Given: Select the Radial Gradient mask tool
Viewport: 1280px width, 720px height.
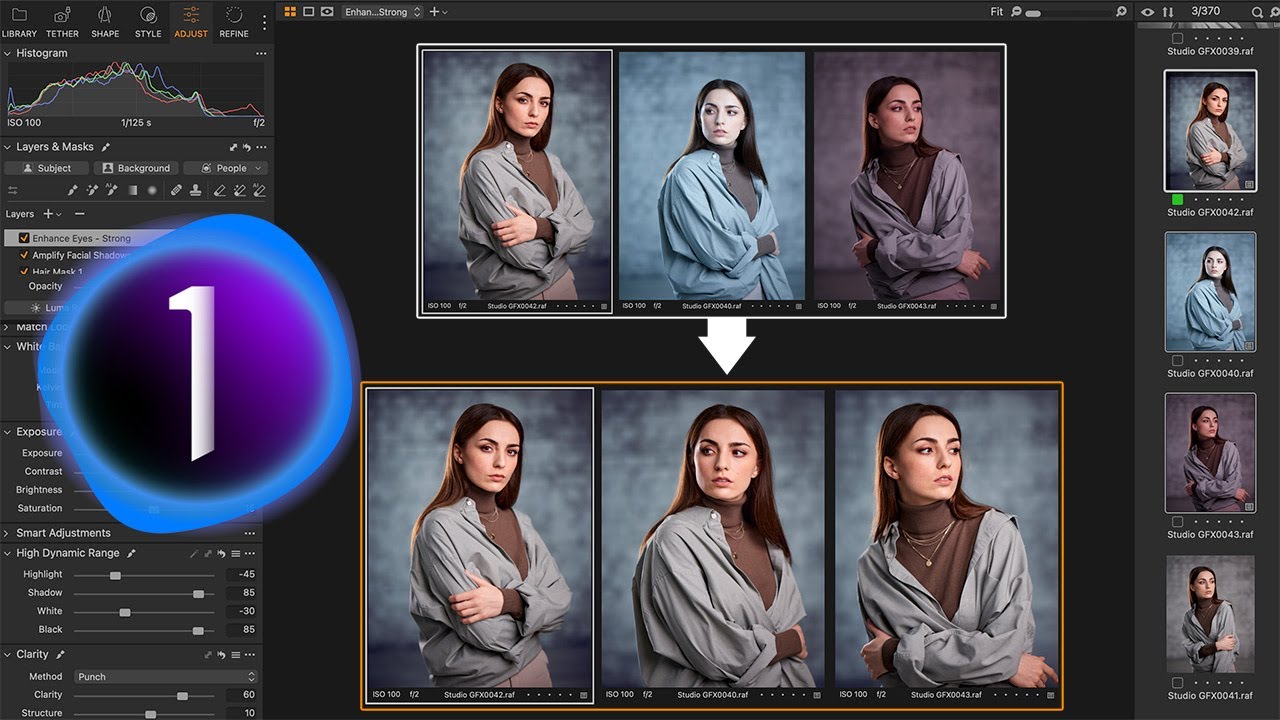Looking at the screenshot, I should click(152, 190).
